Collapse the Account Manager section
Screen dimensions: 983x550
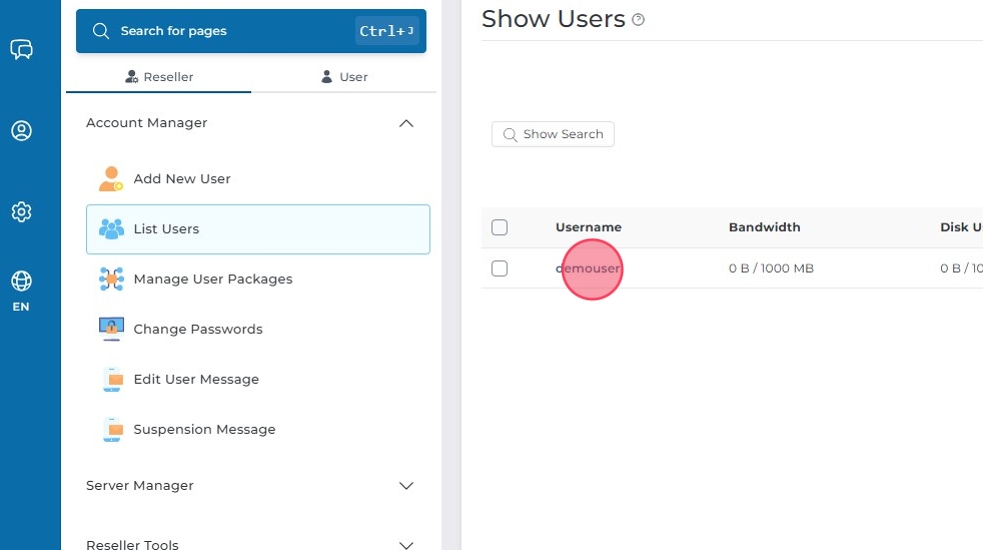[x=406, y=123]
